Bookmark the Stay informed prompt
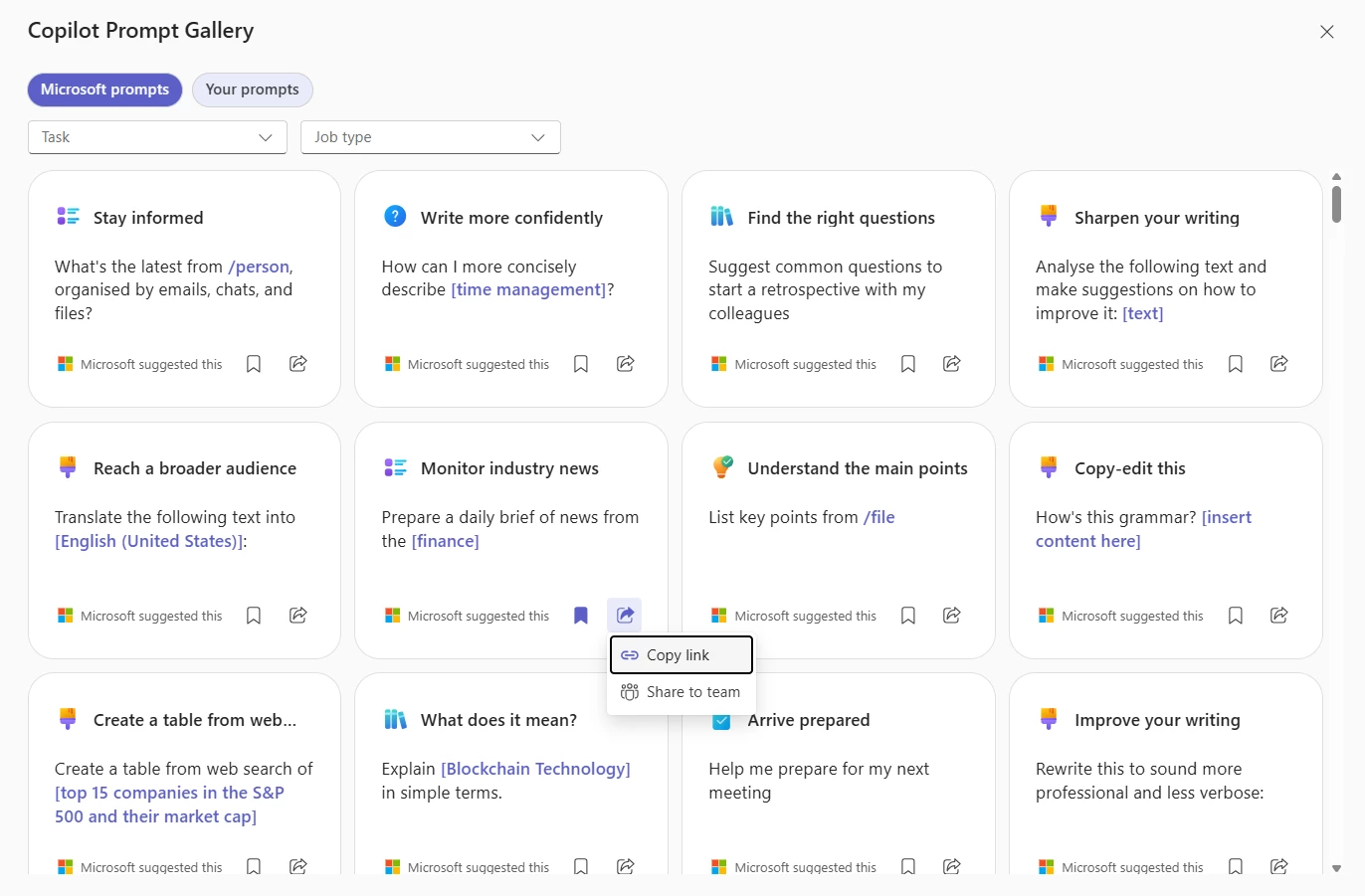Image resolution: width=1365 pixels, height=896 pixels. point(254,364)
